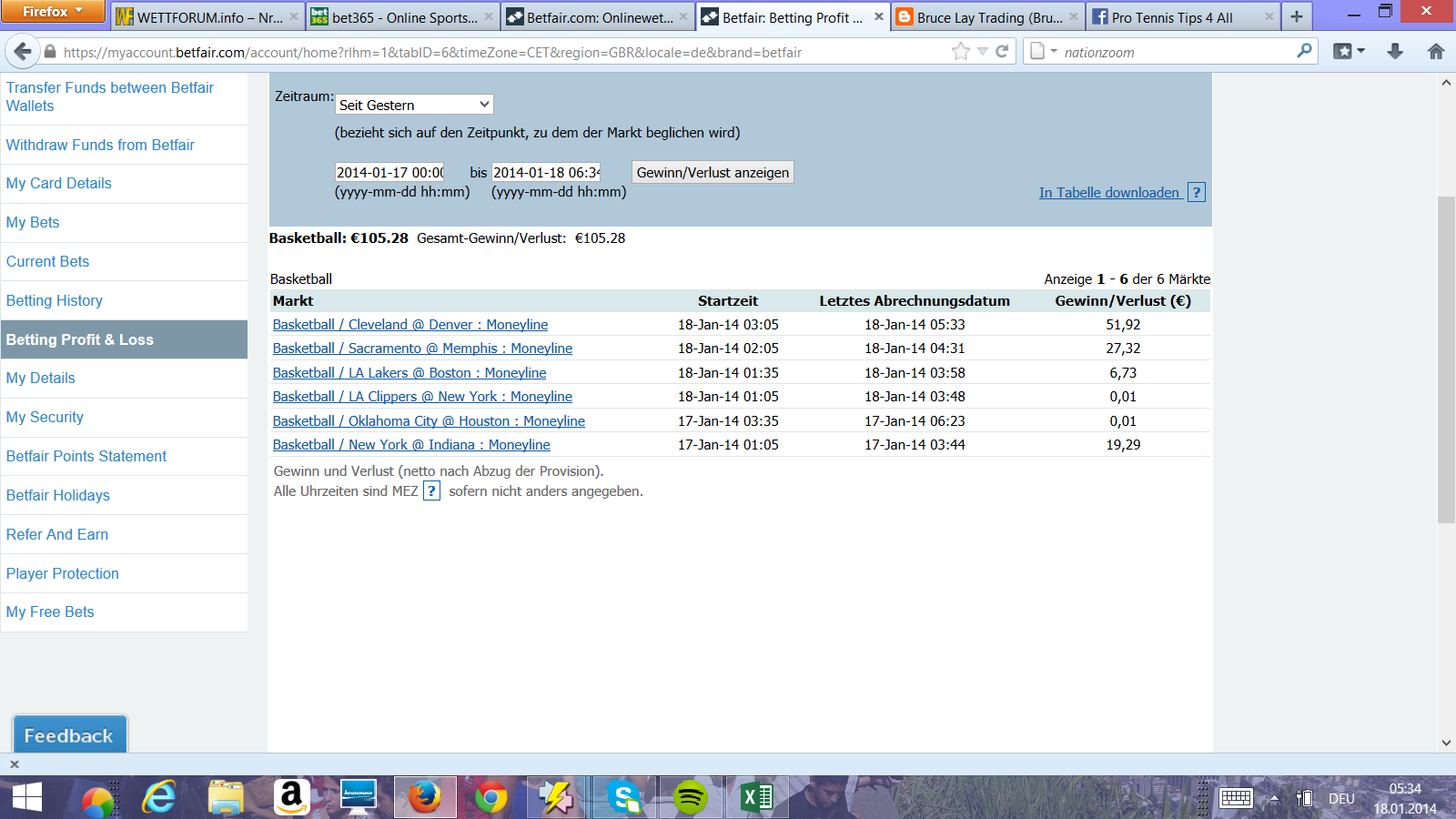
Task: Open the downloads arrow icon
Action: (x=1395, y=52)
